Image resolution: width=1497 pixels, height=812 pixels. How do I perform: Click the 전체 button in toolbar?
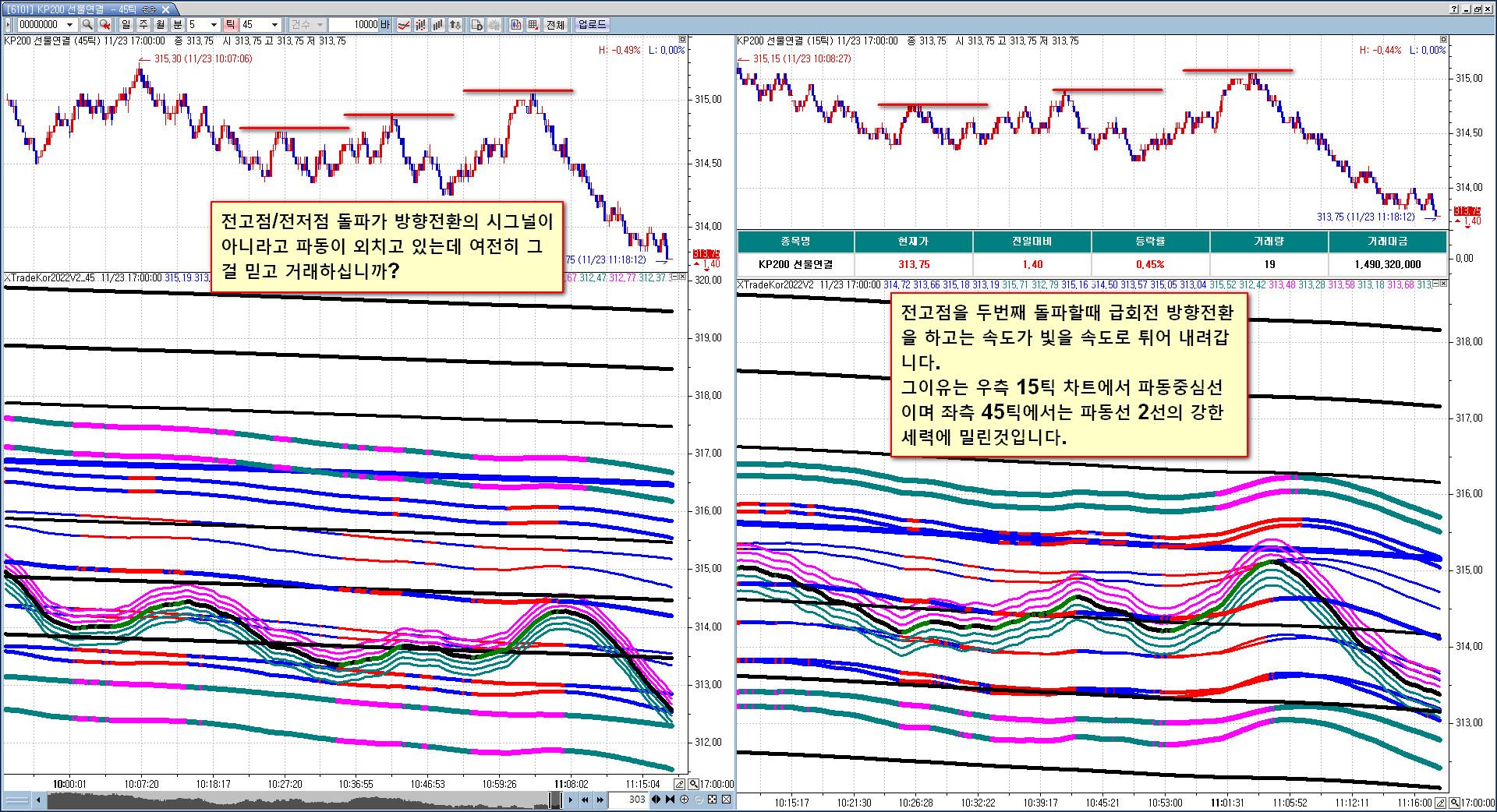tap(555, 25)
